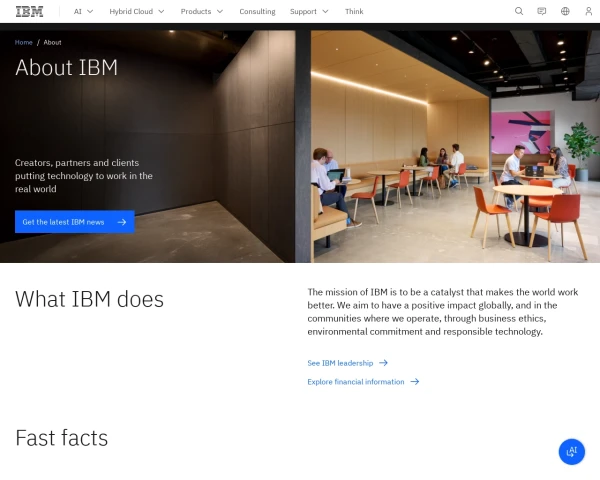Open the user profile icon
This screenshot has width=600, height=480.
click(589, 11)
